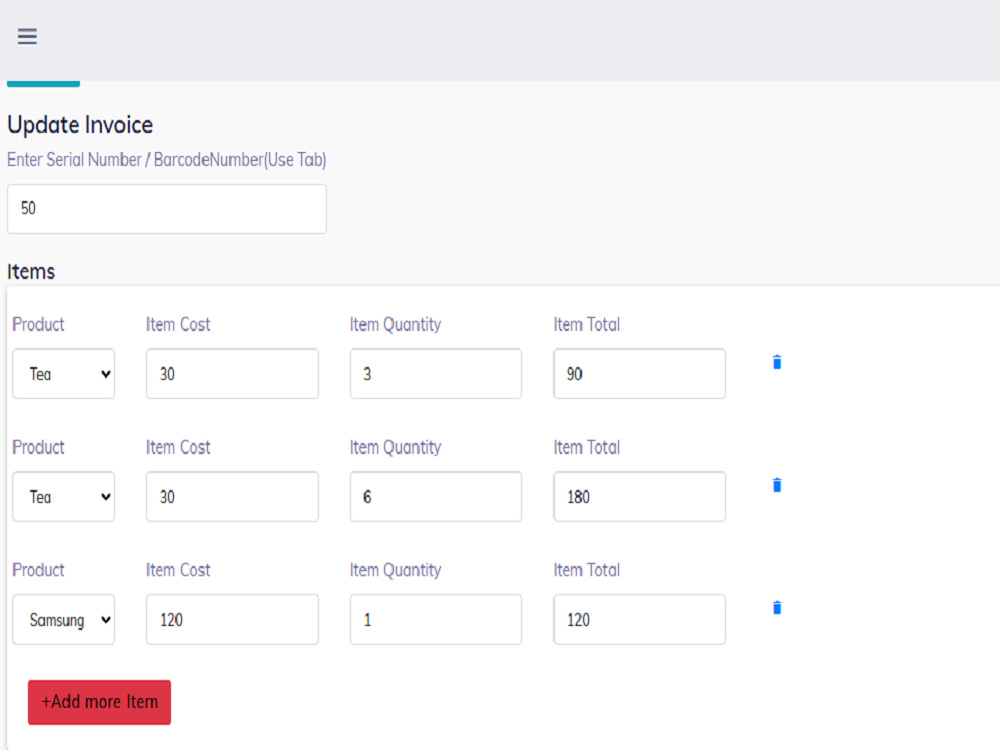This screenshot has width=1000, height=750.
Task: Select the second row quantity showing 6
Action: [x=435, y=496]
